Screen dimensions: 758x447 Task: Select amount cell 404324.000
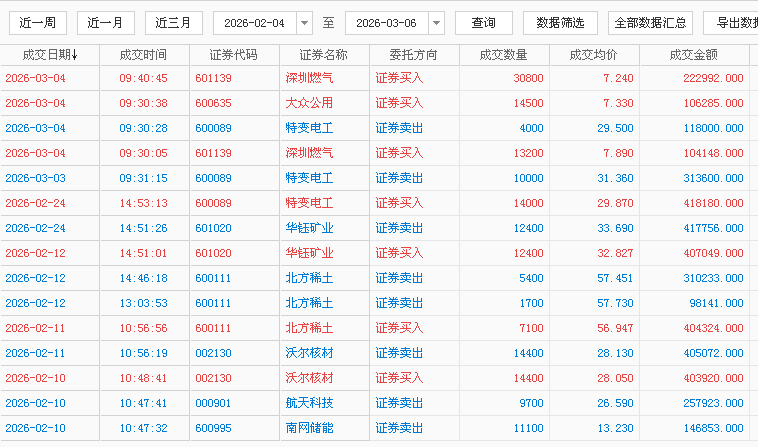point(714,328)
